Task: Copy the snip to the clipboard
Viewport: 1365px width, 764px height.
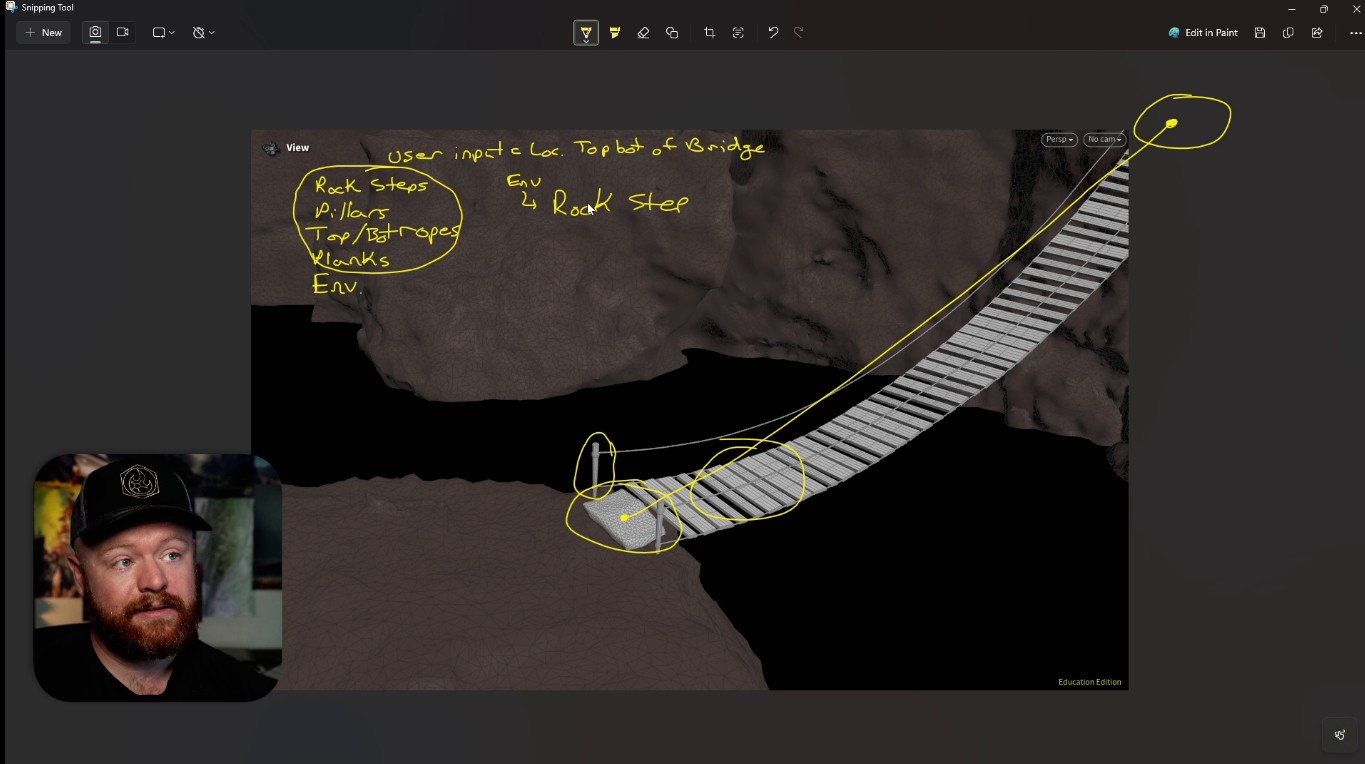Action: [1288, 33]
